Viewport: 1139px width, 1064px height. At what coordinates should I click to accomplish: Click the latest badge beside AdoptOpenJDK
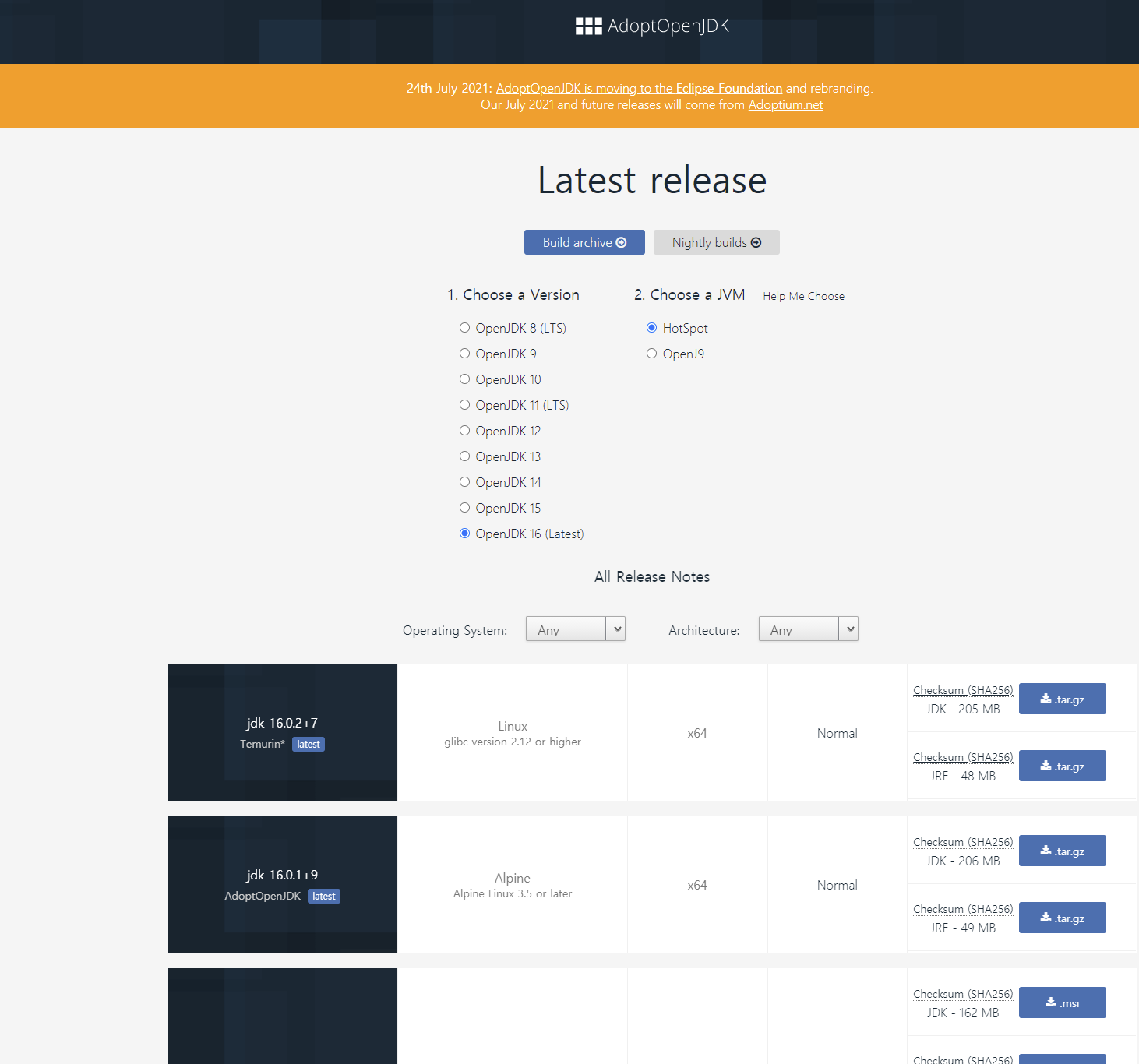pyautogui.click(x=324, y=897)
